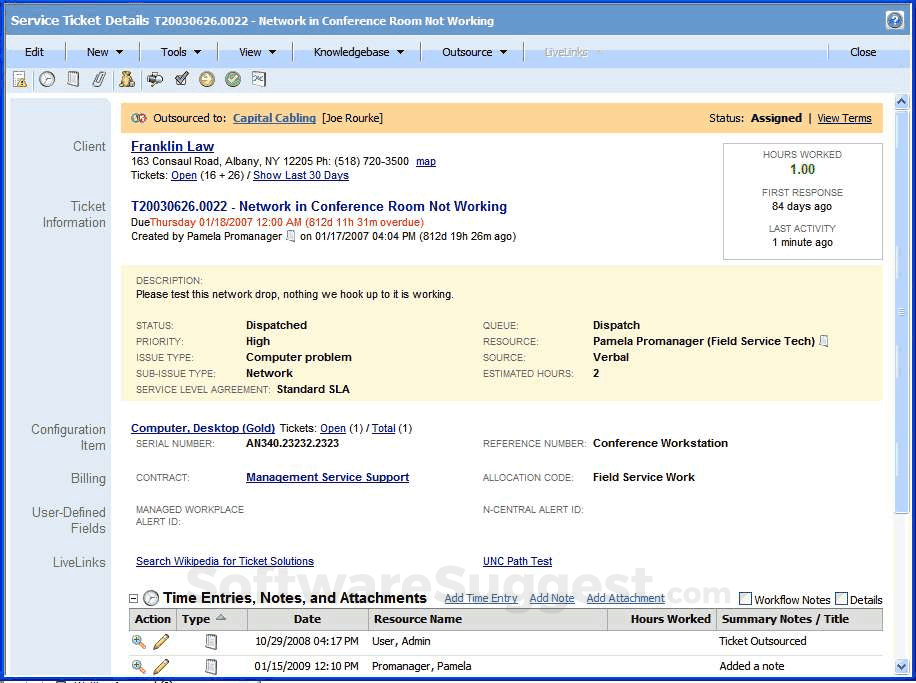916x683 pixels.
Task: Click the note icon next to Pamela Promanager resource
Action: coord(822,341)
